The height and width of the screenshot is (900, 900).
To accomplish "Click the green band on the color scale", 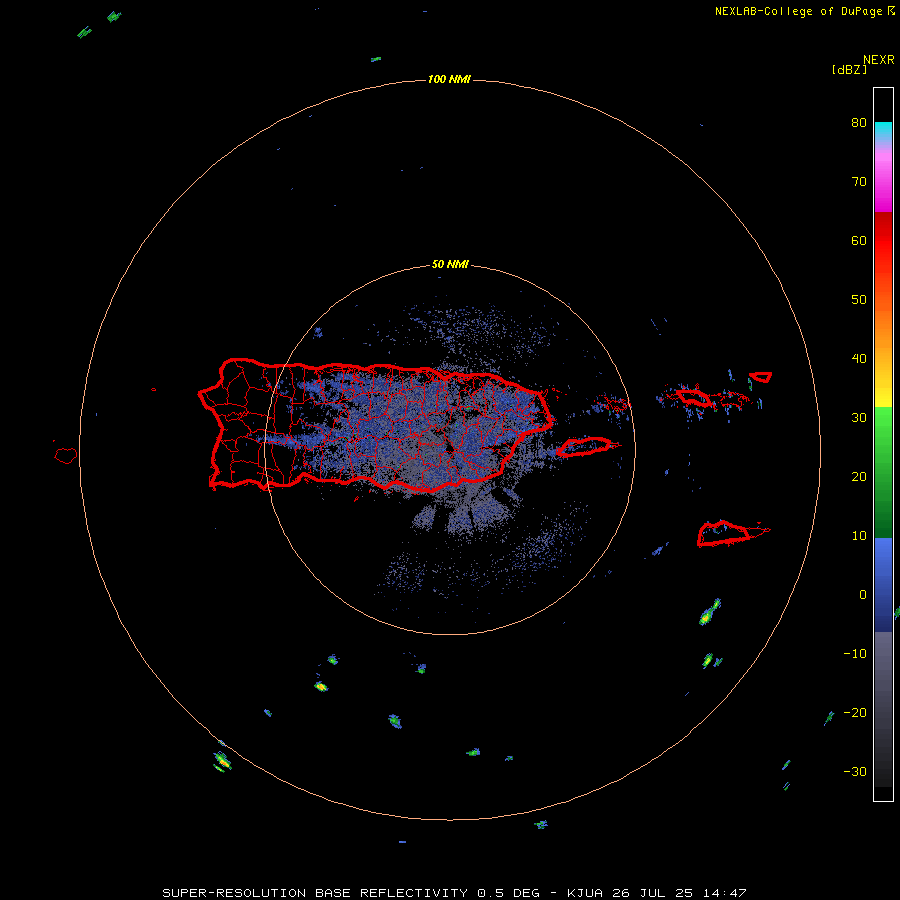I will click(x=883, y=472).
